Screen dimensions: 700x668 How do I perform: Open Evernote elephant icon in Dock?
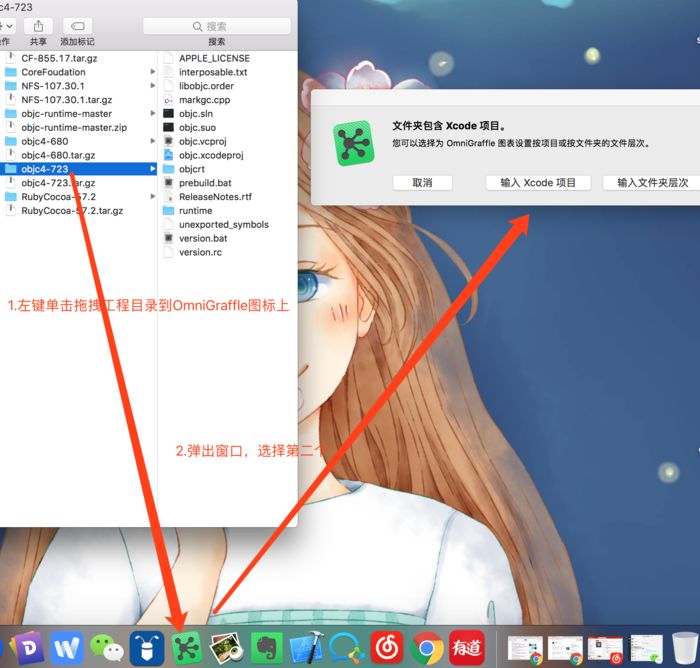[x=267, y=648]
